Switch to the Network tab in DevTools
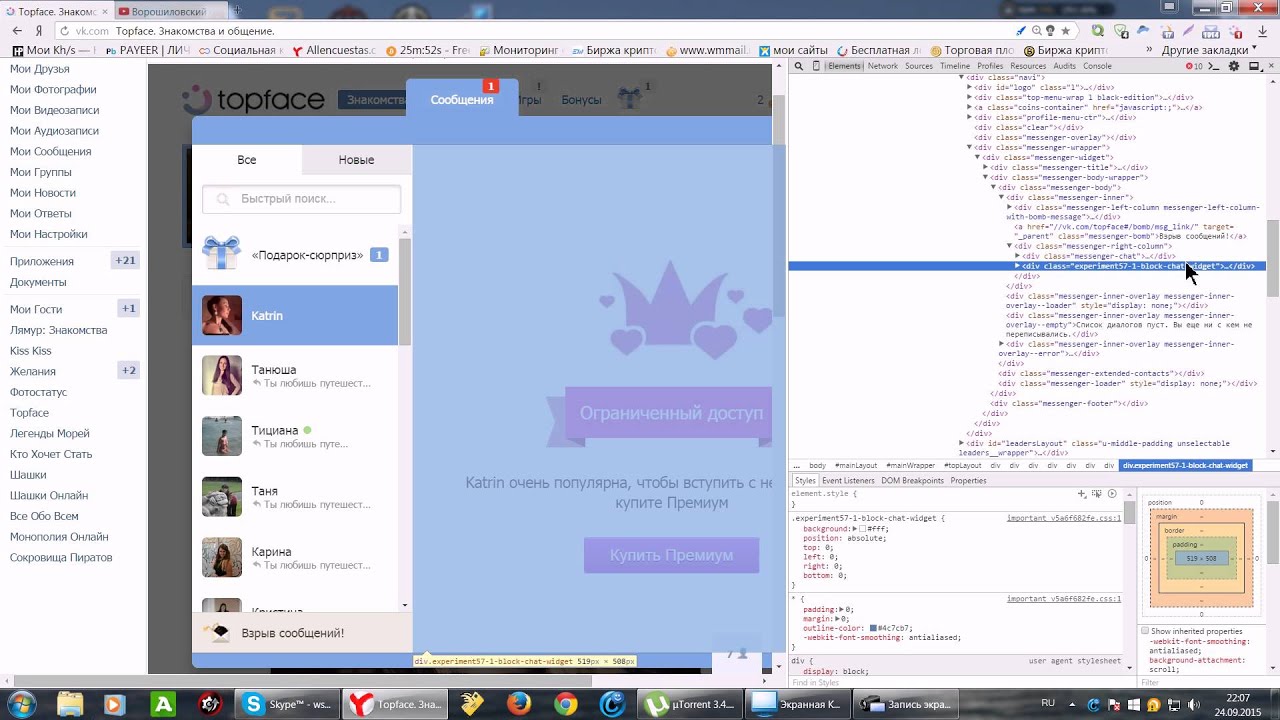Screen dimensions: 1280x720 pos(882,66)
